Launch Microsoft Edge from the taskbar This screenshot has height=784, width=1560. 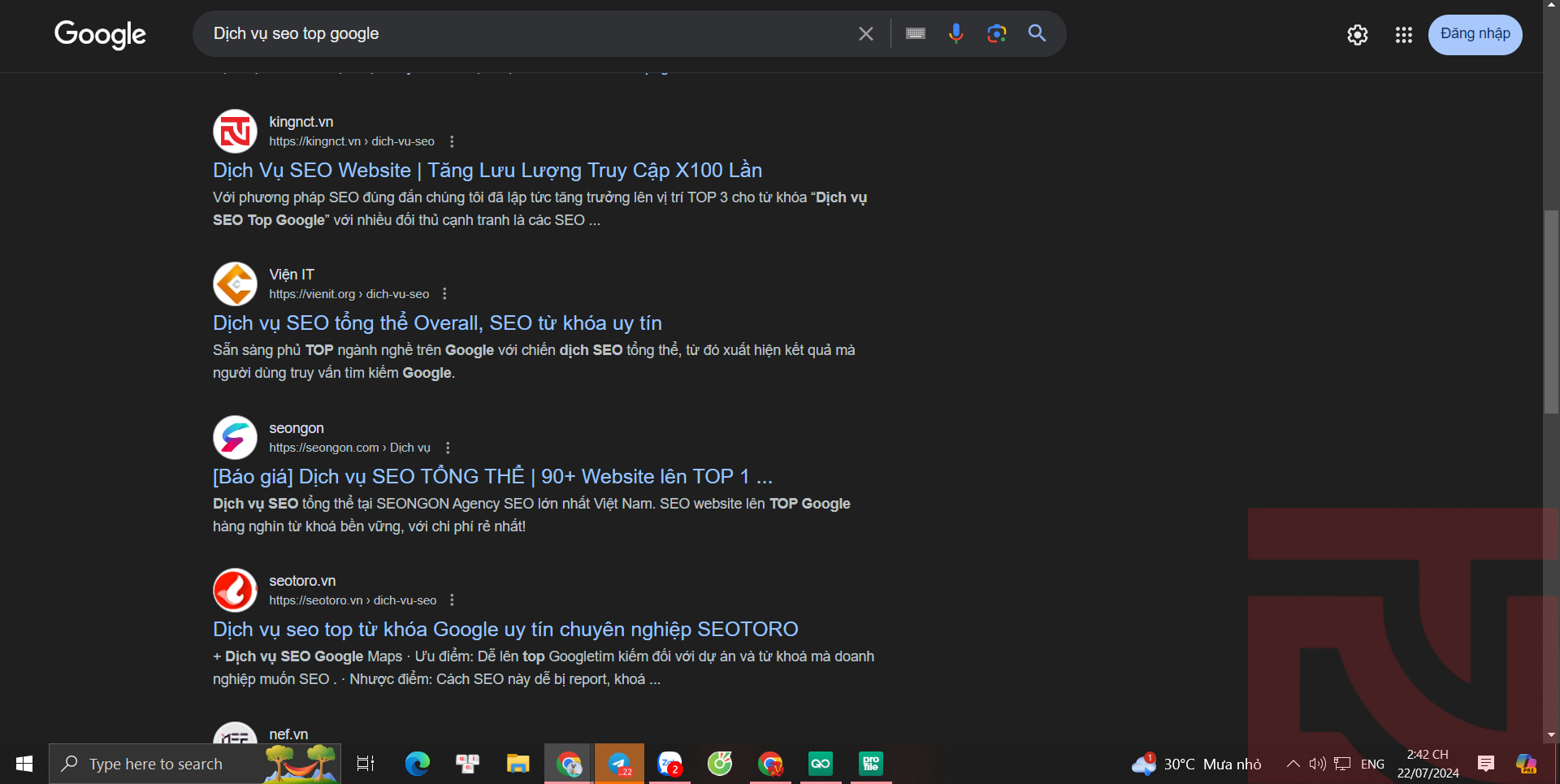[x=418, y=764]
